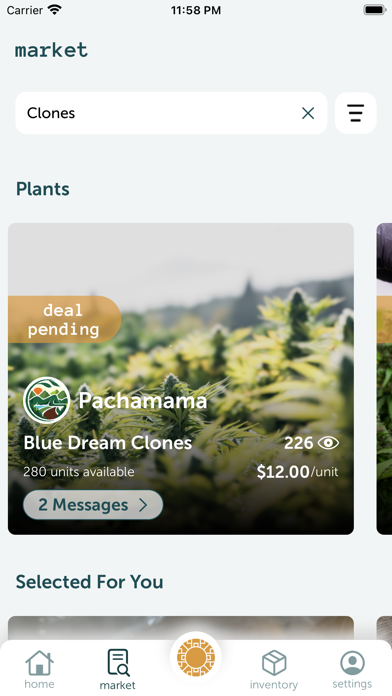Clear the Clones search text
Viewport: 392px width, 696px height.
[308, 113]
